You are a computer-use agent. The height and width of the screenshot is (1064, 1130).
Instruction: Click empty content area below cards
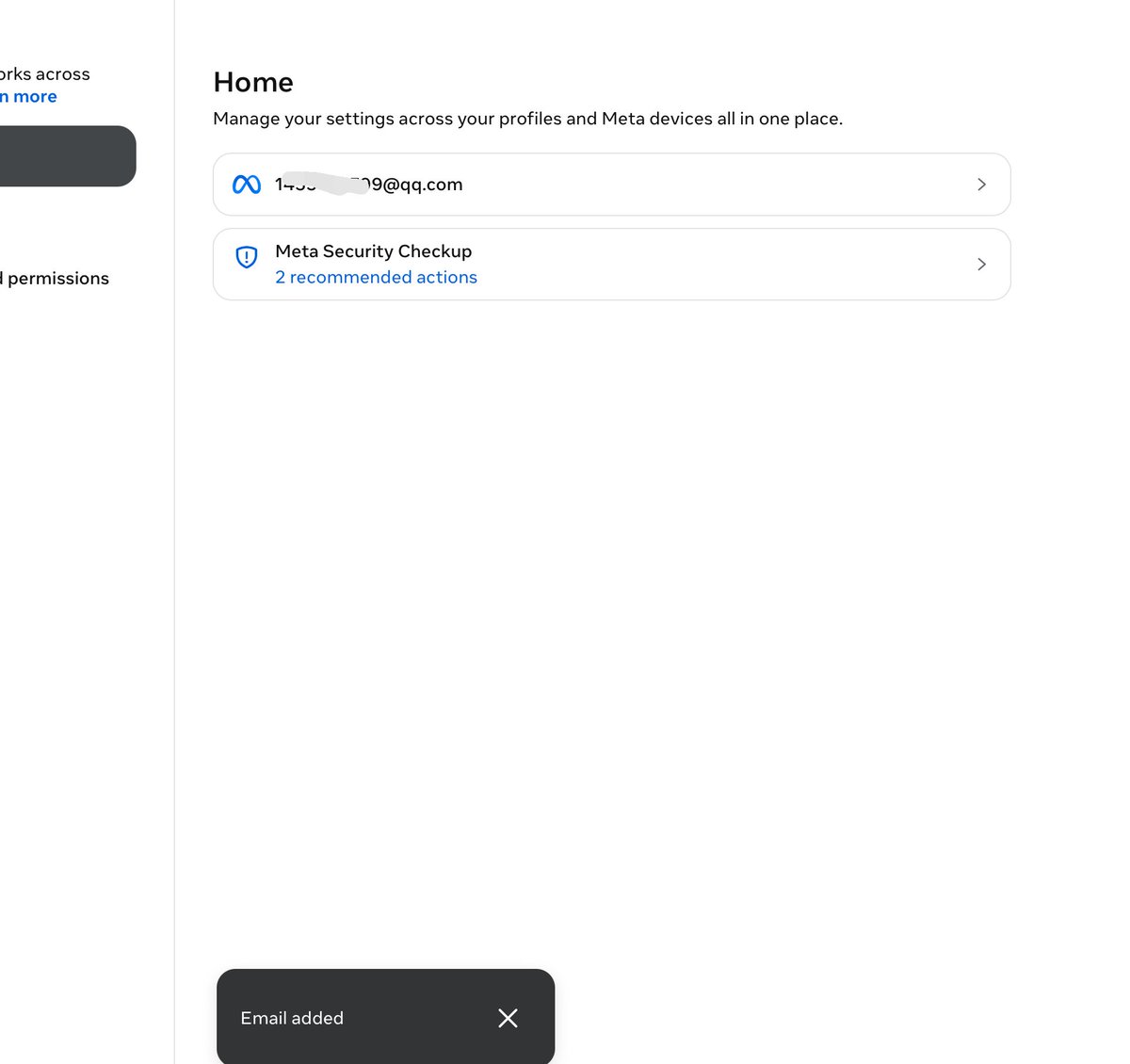(x=612, y=612)
